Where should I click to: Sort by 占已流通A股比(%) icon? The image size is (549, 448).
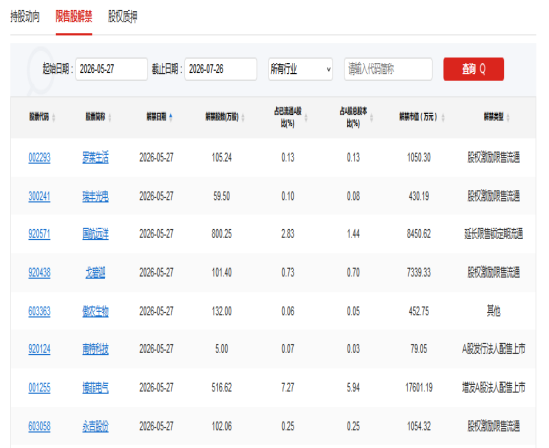click(x=306, y=118)
